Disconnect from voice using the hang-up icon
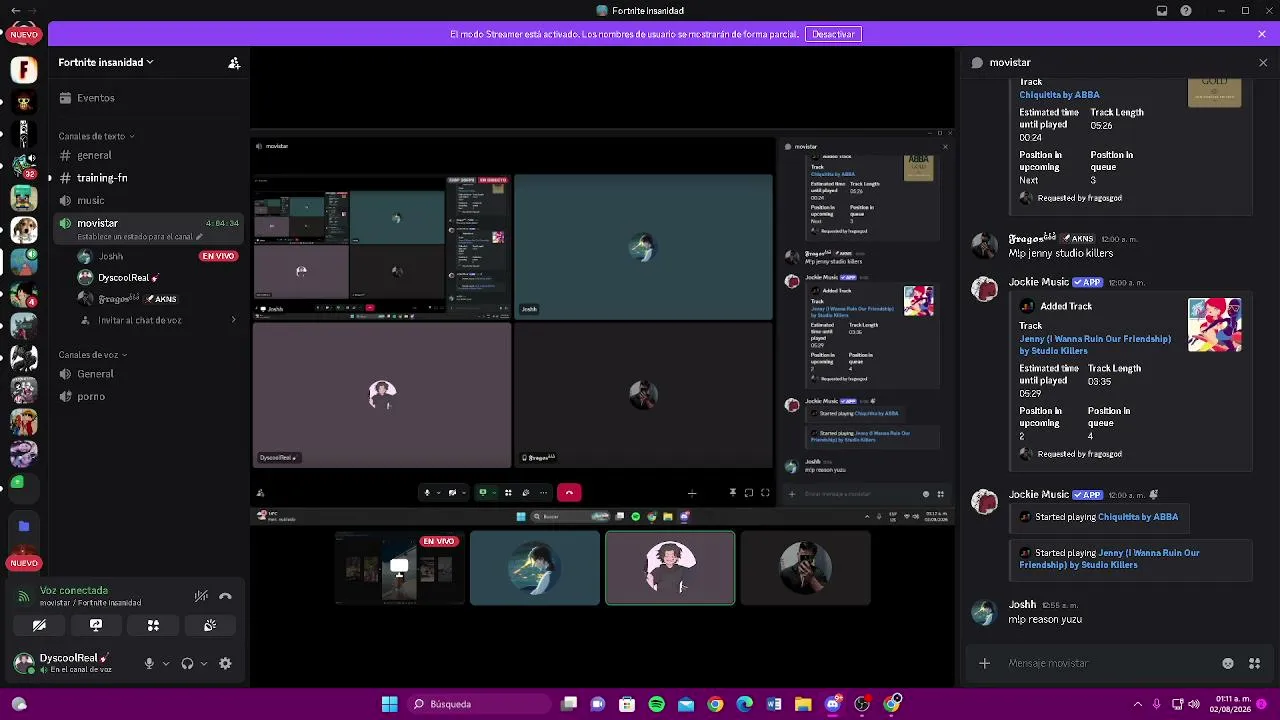The image size is (1280, 720). (x=225, y=596)
